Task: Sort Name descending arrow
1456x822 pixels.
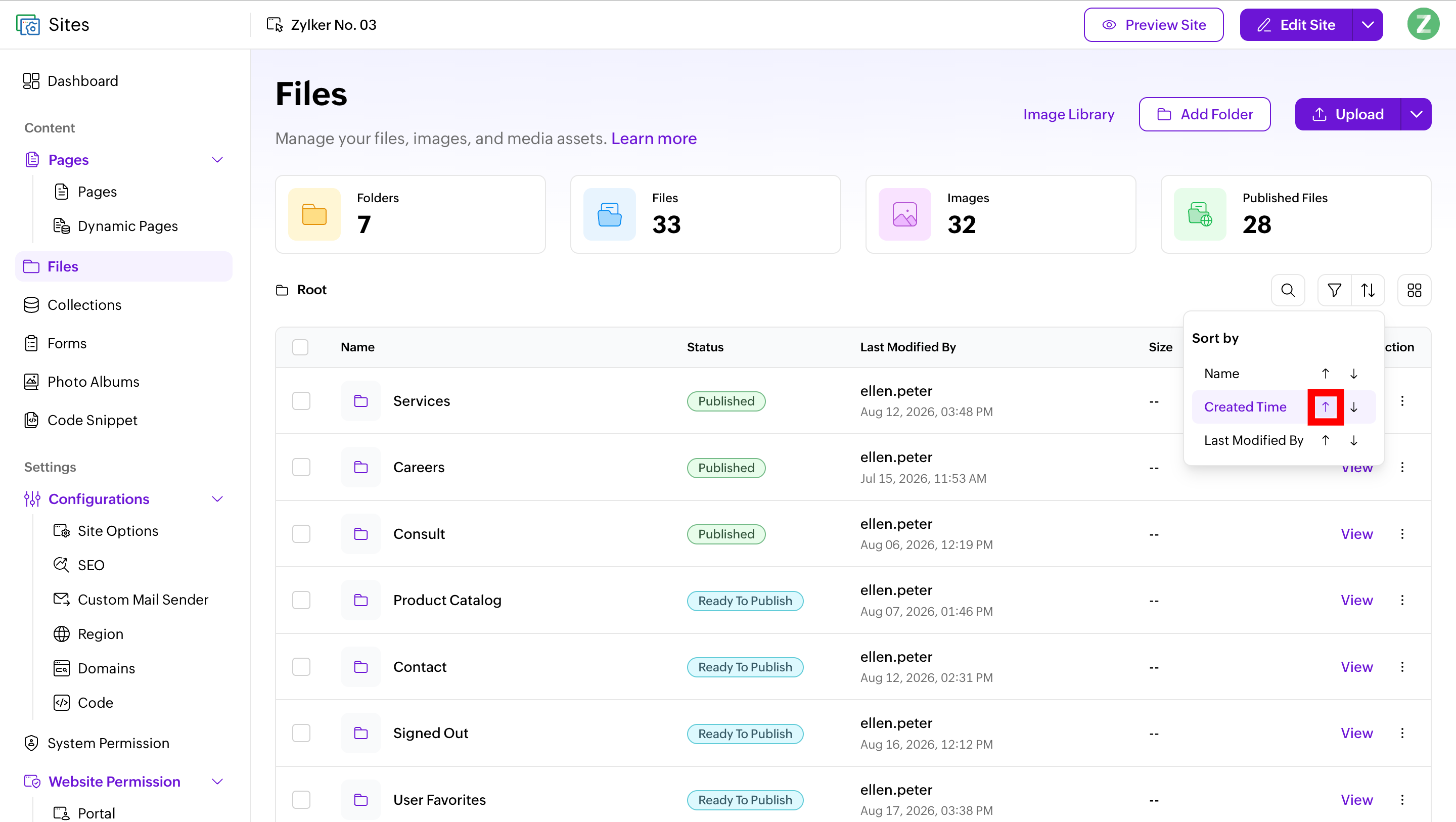Action: point(1354,374)
